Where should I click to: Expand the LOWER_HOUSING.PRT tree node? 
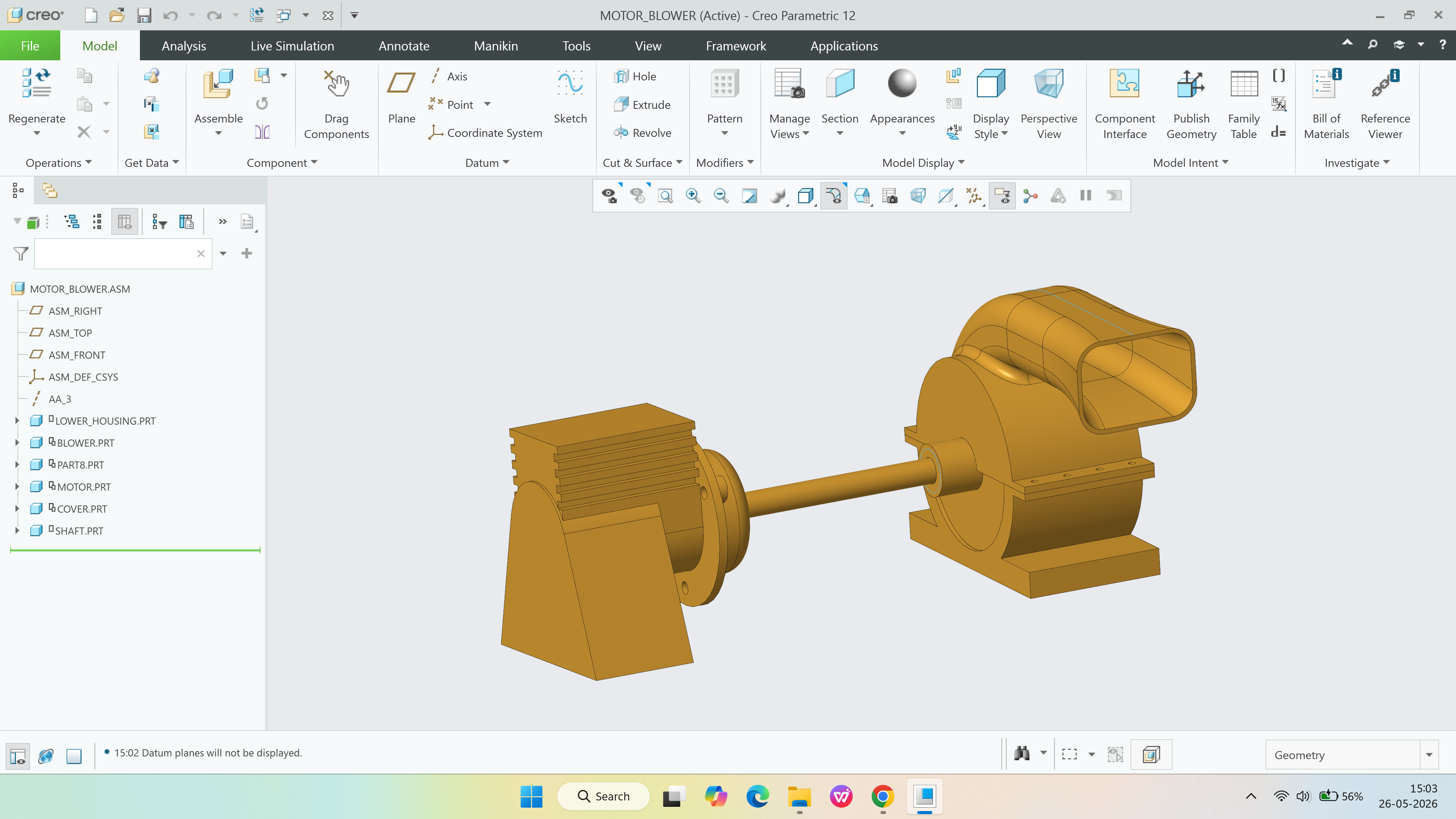point(16,420)
